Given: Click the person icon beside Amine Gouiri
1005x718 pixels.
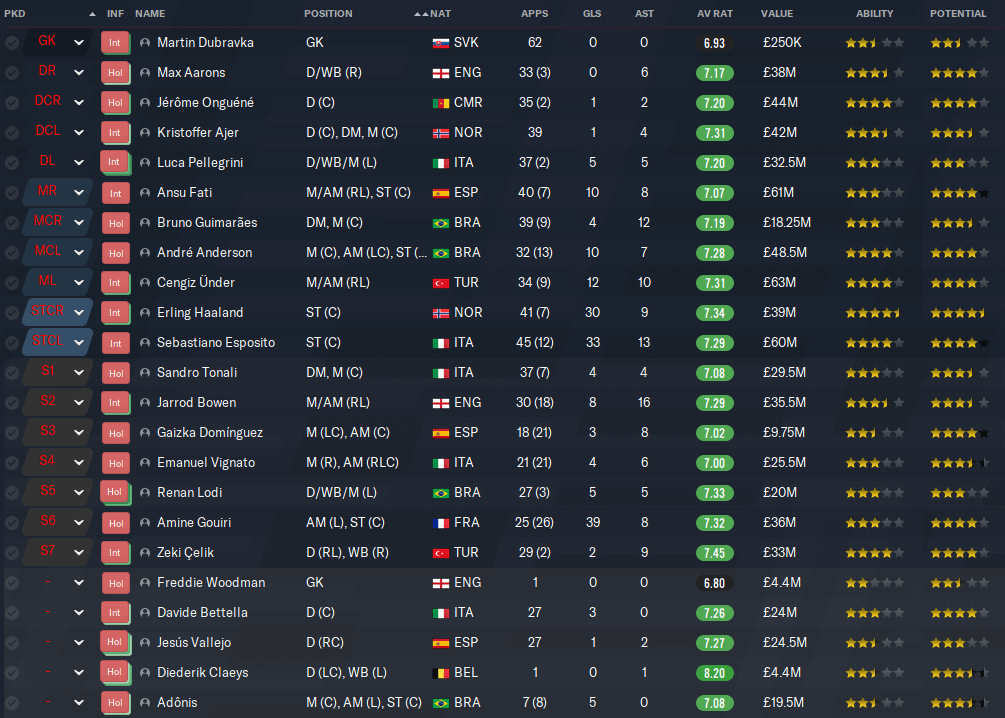Looking at the screenshot, I should (145, 522).
